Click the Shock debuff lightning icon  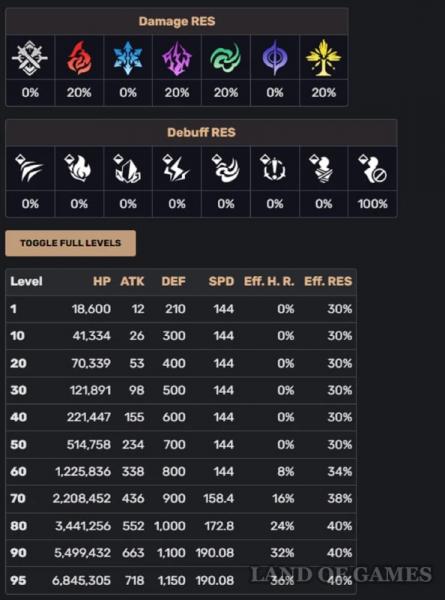pyautogui.click(x=176, y=168)
